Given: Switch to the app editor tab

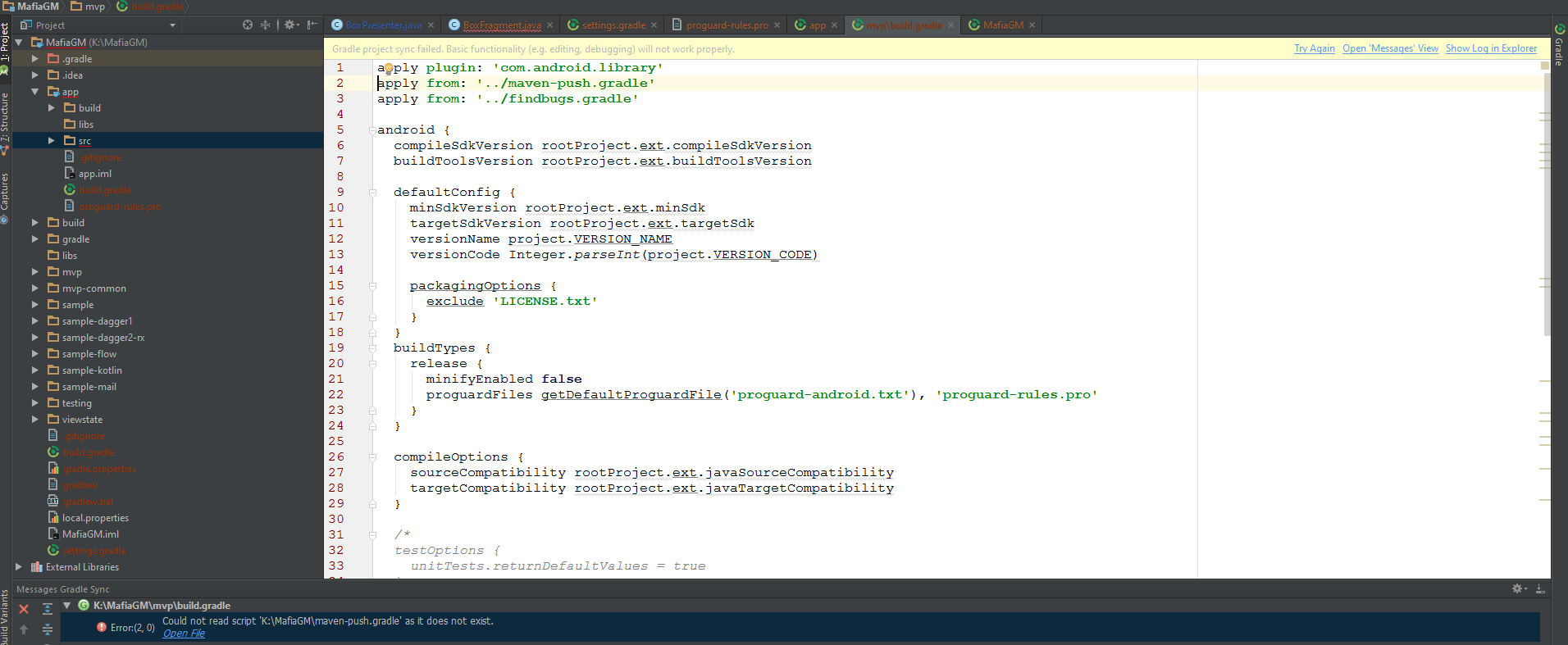Looking at the screenshot, I should pyautogui.click(x=817, y=25).
